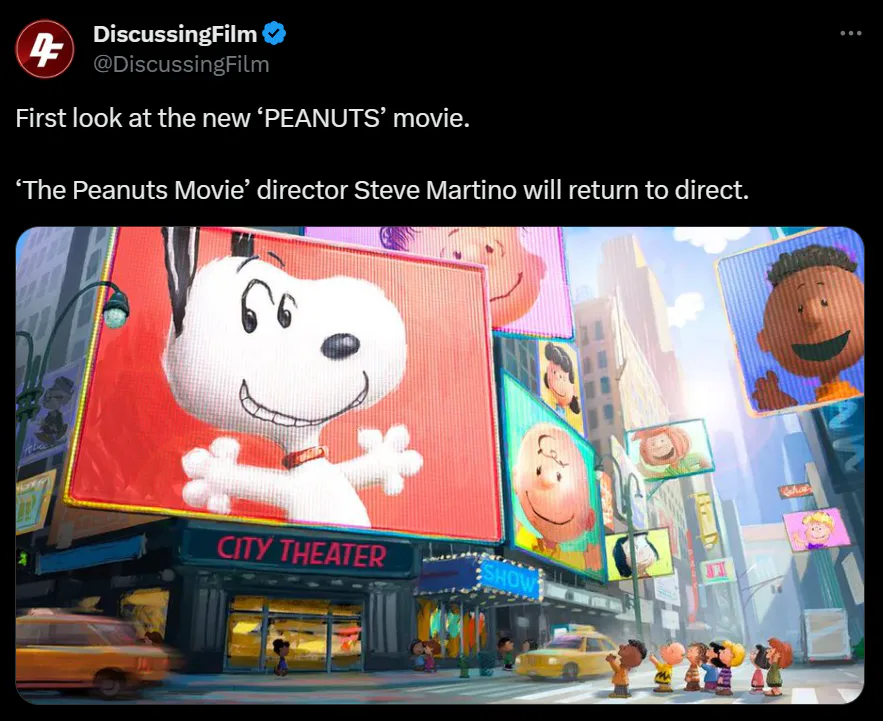Open the @DiscussingFilm handle link
Image resolution: width=883 pixels, height=721 pixels.
(x=181, y=64)
